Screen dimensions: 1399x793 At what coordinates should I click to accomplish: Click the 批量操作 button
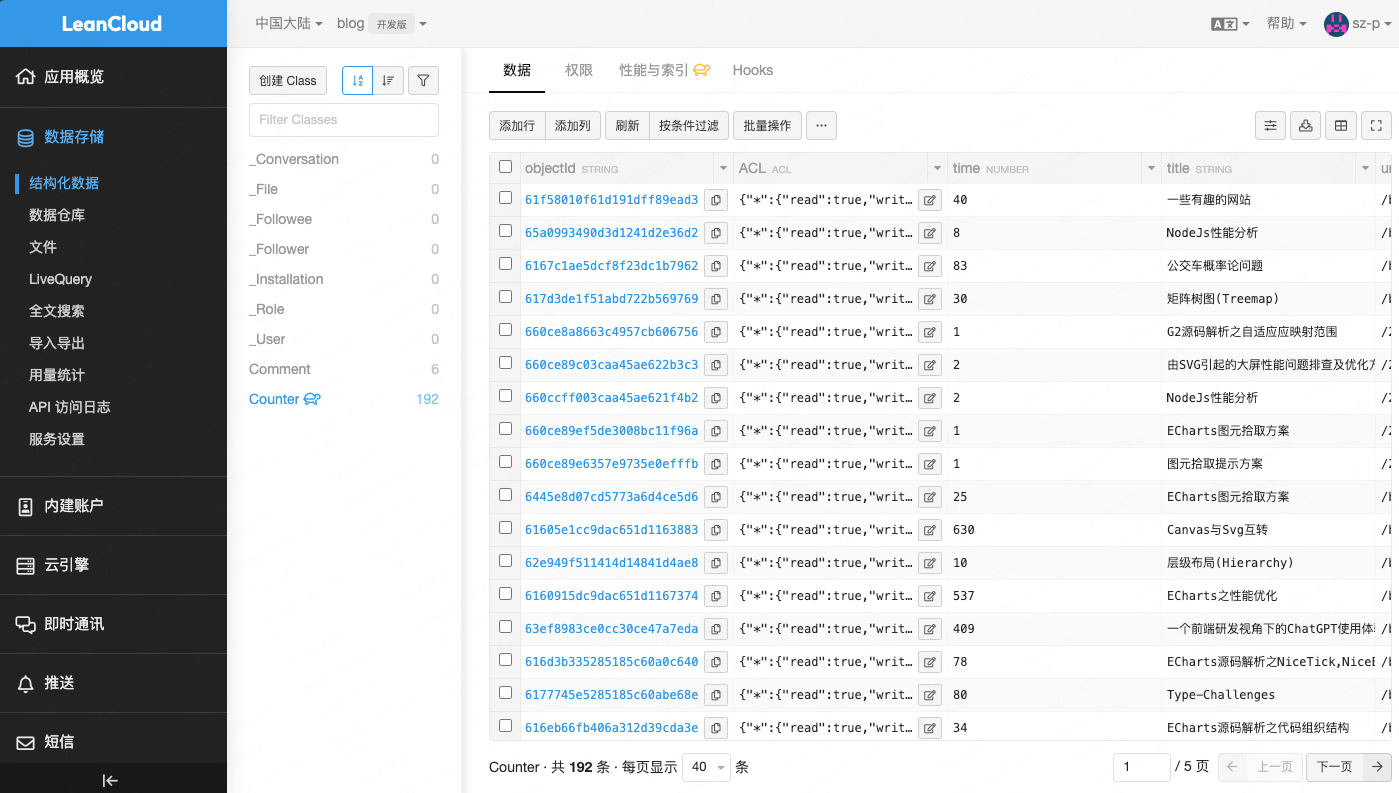767,125
